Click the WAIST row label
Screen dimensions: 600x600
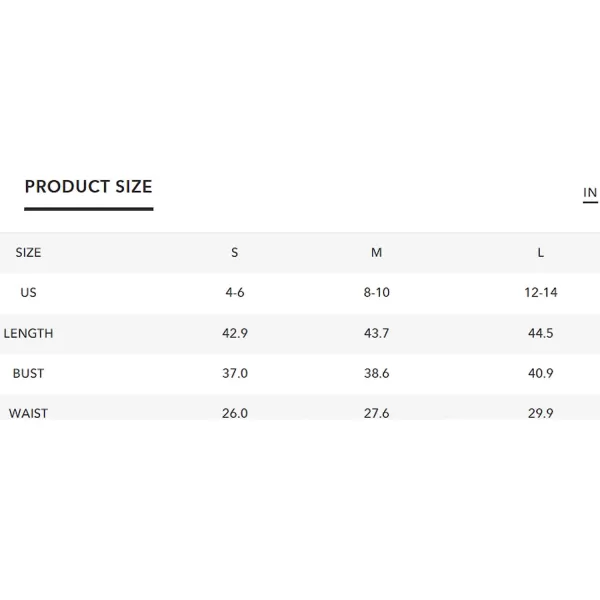28,413
